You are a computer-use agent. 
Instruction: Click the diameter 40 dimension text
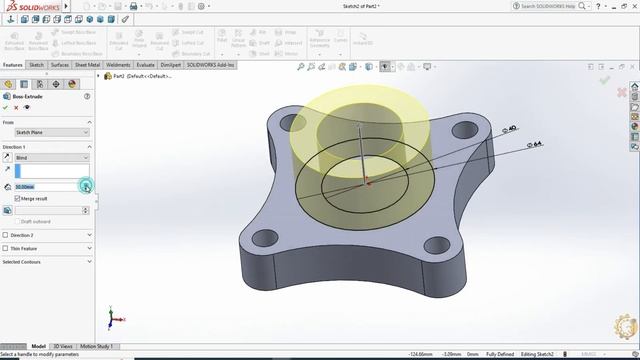(509, 129)
